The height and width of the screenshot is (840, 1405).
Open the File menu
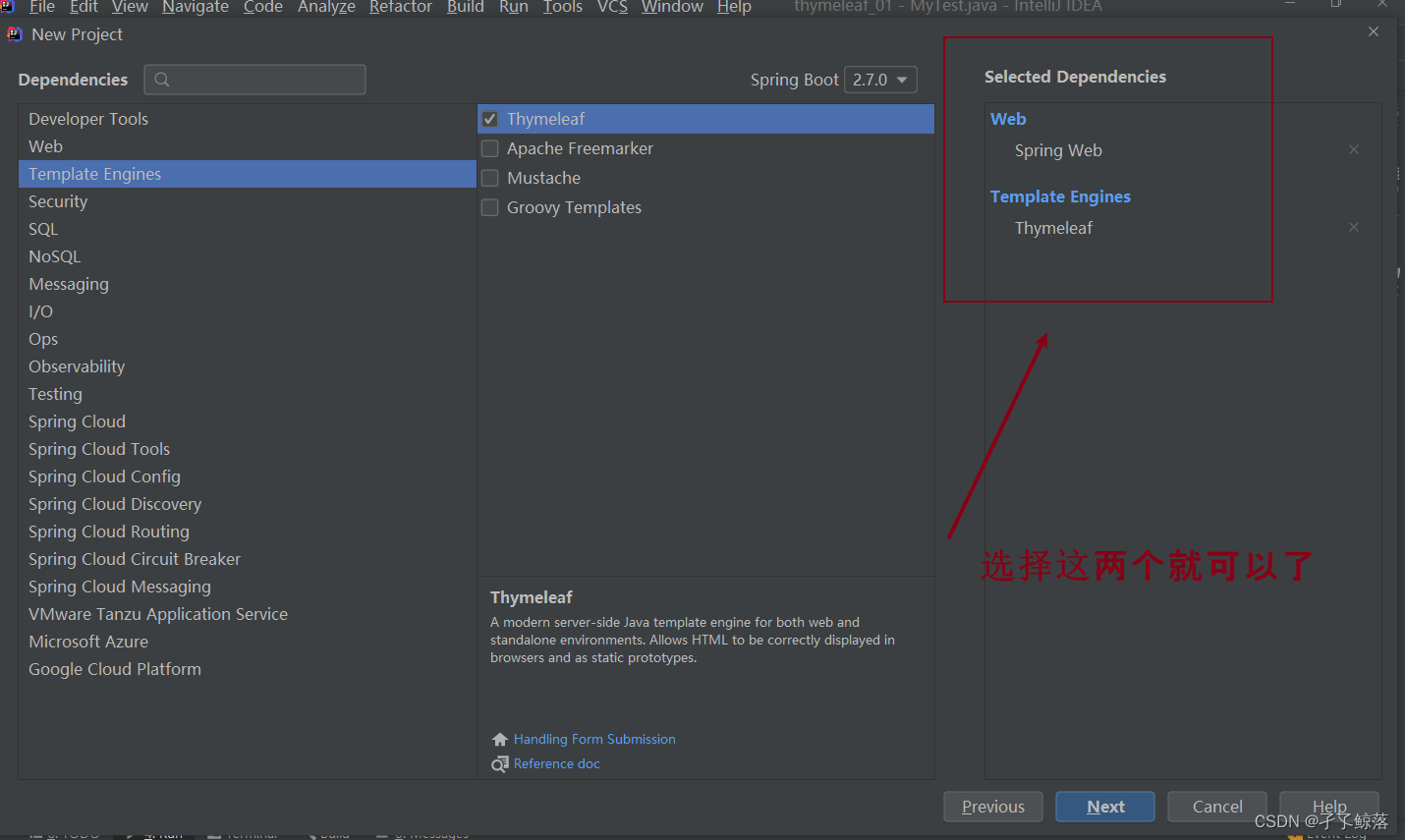[42, 7]
